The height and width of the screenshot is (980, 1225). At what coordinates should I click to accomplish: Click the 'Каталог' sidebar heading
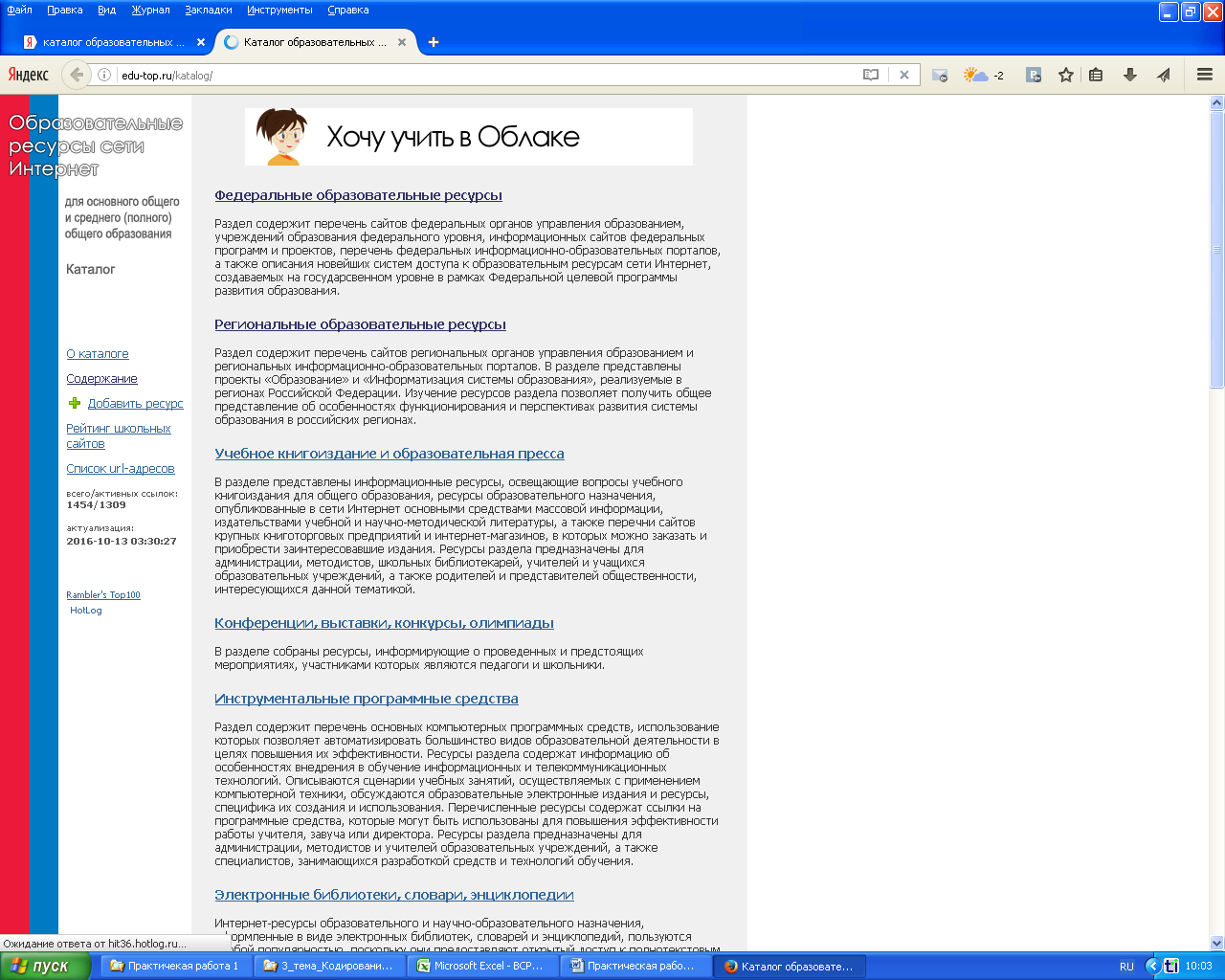coord(91,270)
